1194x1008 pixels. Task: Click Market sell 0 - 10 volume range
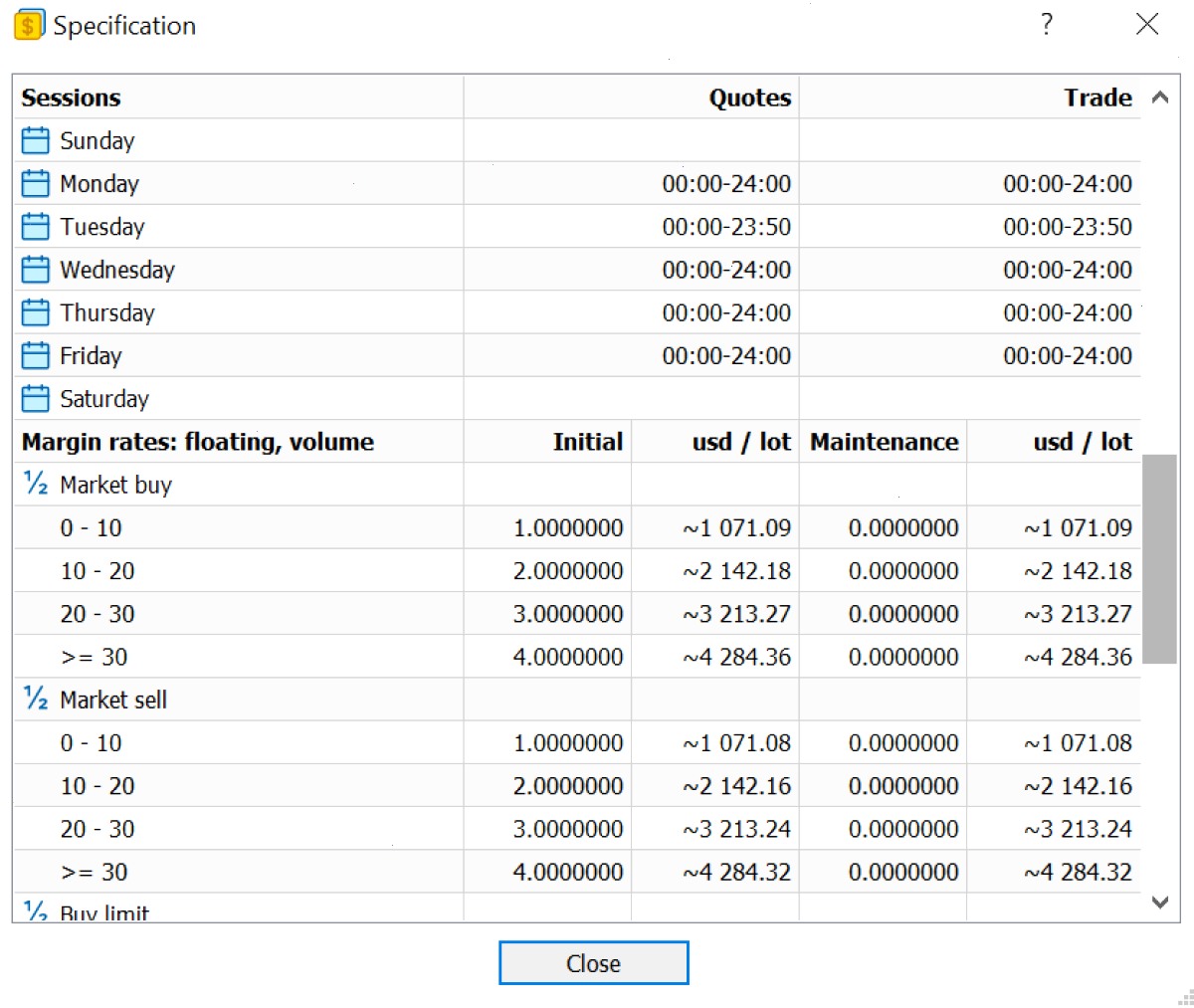tap(91, 743)
